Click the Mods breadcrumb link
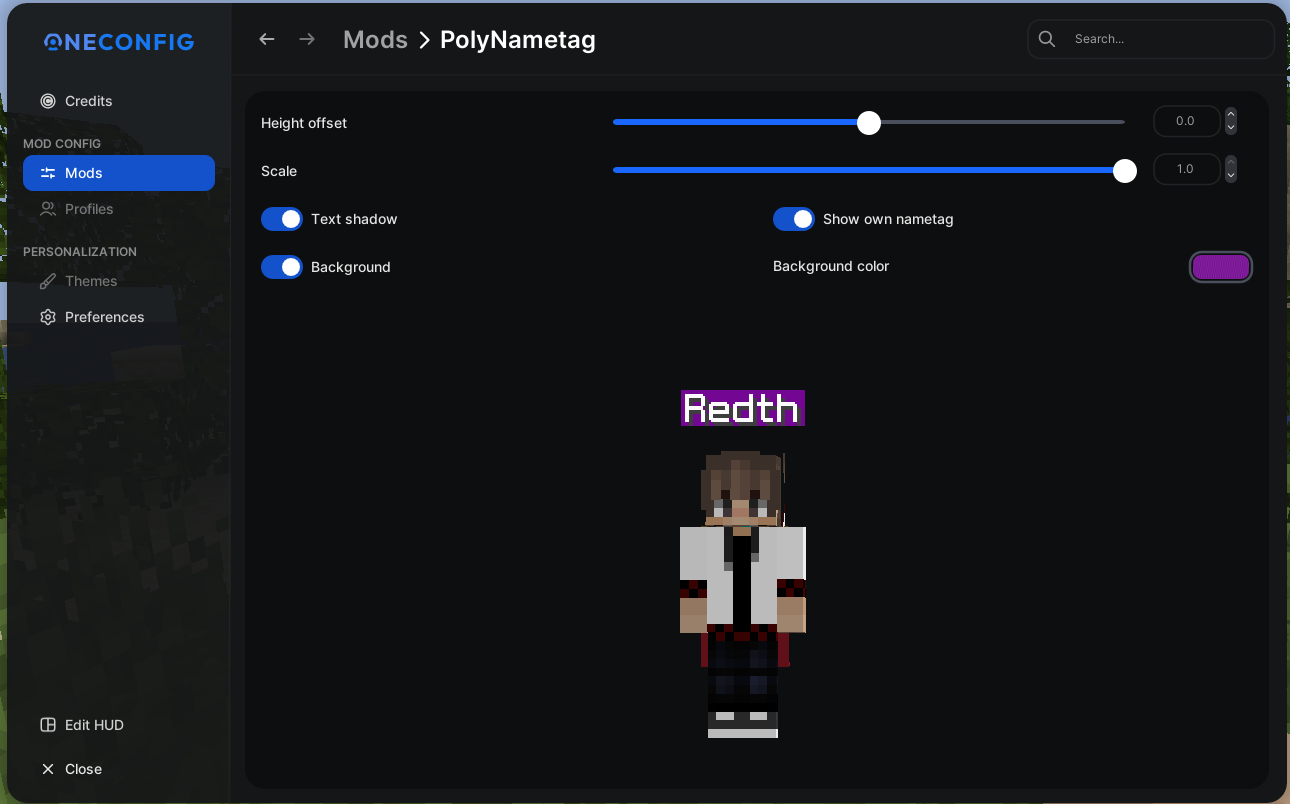The width and height of the screenshot is (1290, 804). 375,40
